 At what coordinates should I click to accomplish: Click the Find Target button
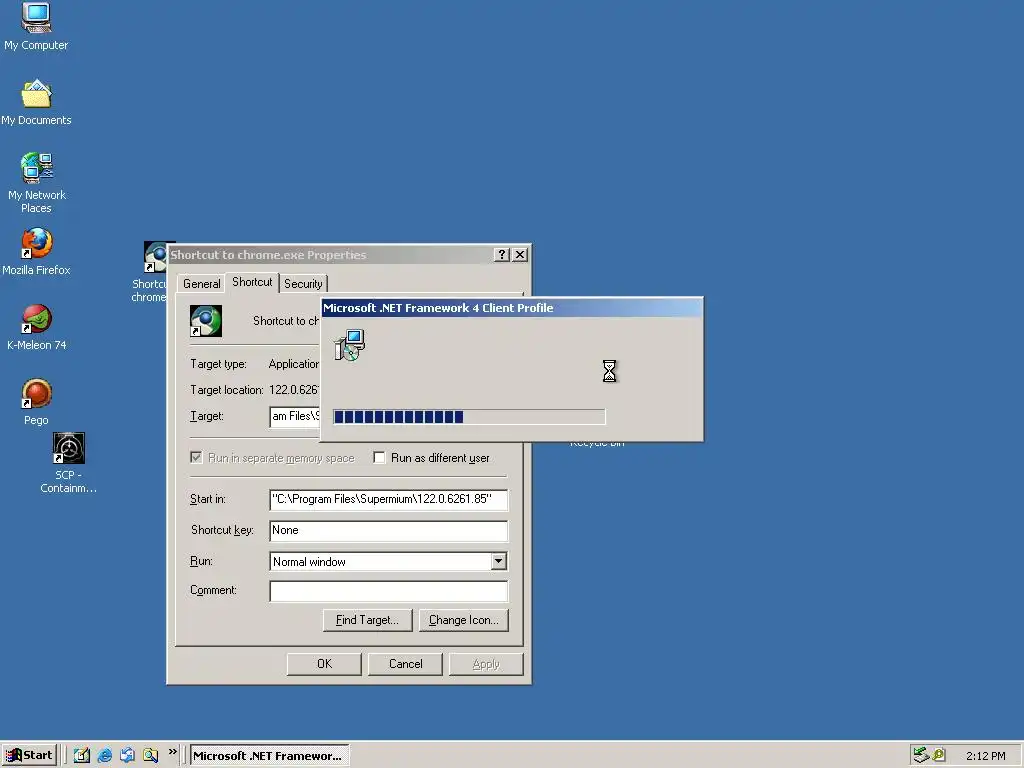click(x=368, y=620)
